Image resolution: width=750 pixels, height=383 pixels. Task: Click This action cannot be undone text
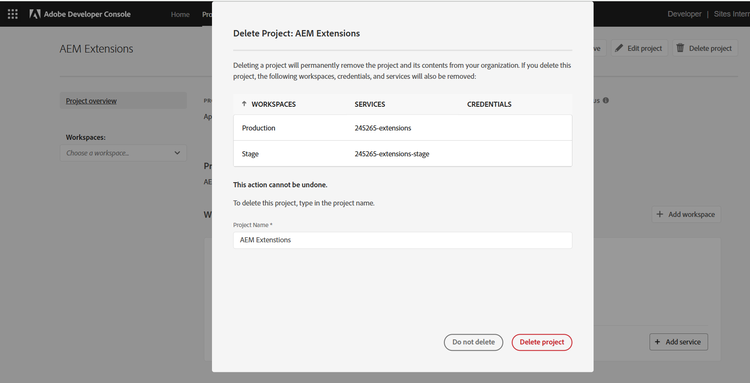click(280, 185)
